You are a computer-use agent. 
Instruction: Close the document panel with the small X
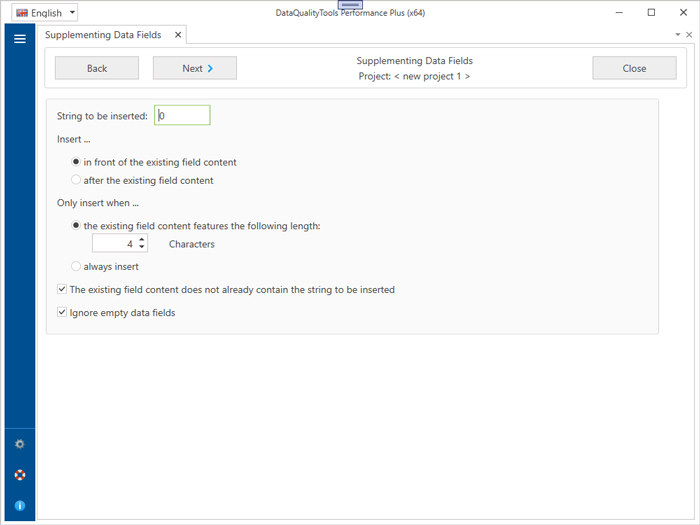pyautogui.click(x=689, y=34)
